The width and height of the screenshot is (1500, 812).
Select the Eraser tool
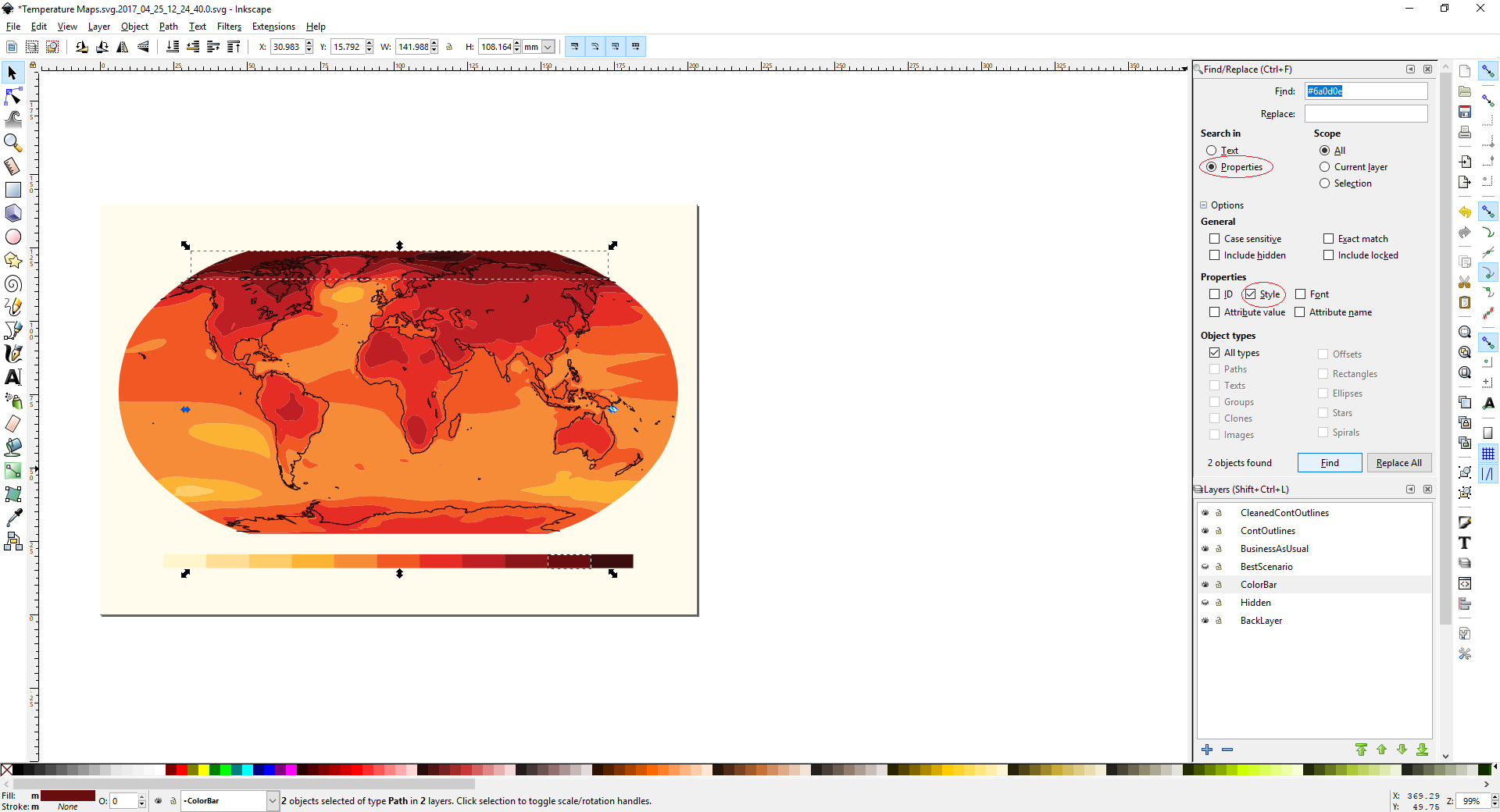point(12,424)
